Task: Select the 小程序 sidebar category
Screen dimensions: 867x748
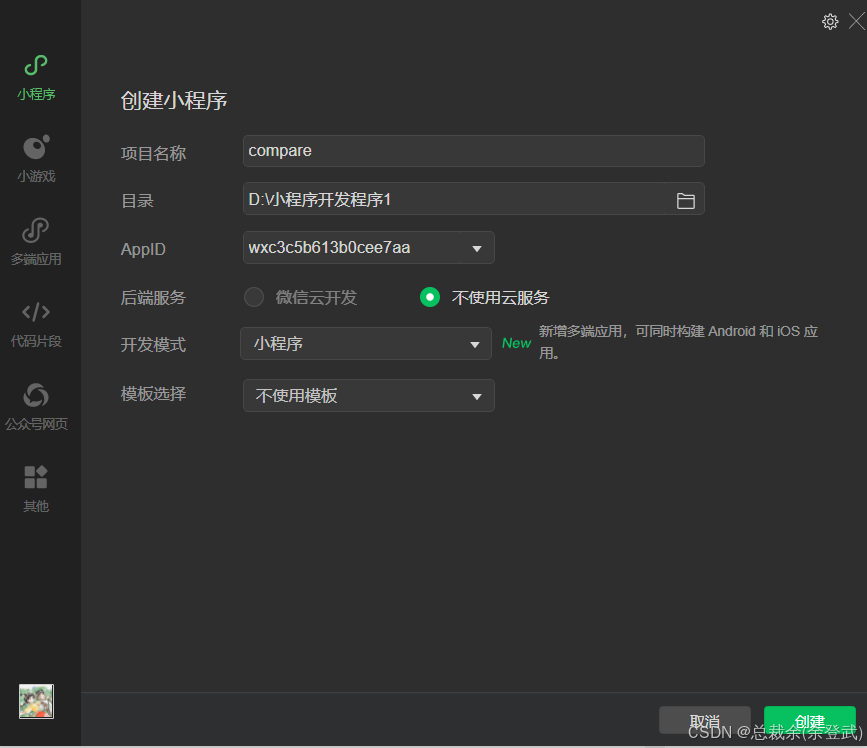Action: point(36,77)
